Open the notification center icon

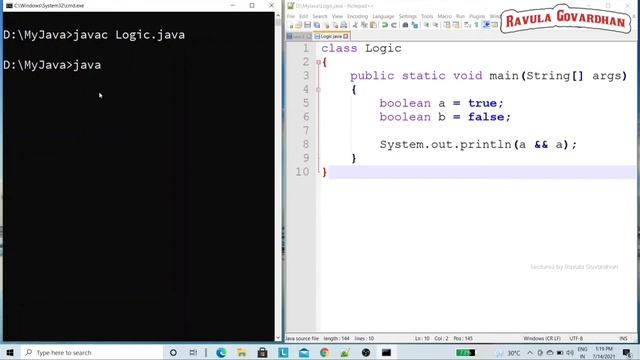click(x=627, y=353)
